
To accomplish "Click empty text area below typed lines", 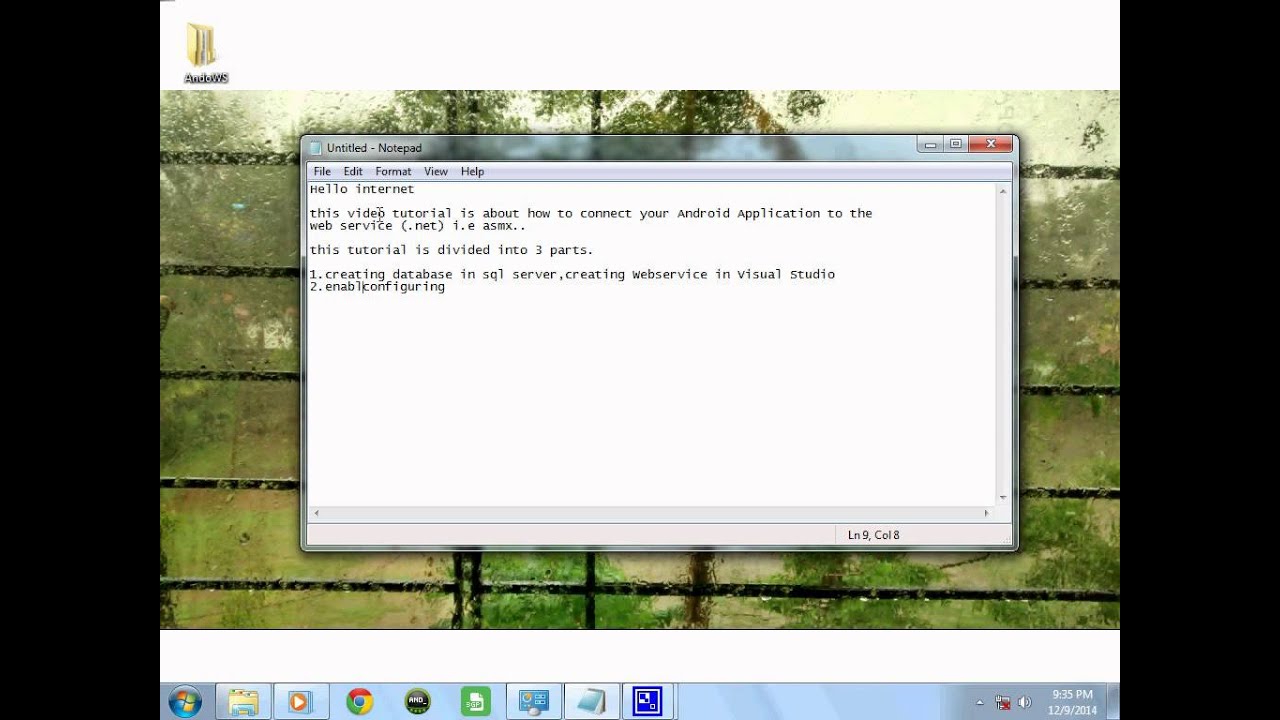I will 650,400.
